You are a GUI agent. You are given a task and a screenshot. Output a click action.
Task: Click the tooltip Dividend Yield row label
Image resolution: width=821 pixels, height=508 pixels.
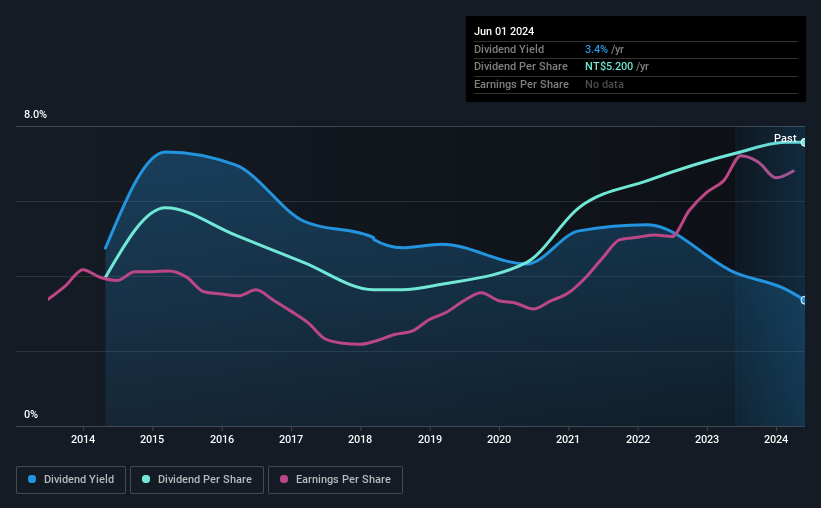[x=509, y=49]
